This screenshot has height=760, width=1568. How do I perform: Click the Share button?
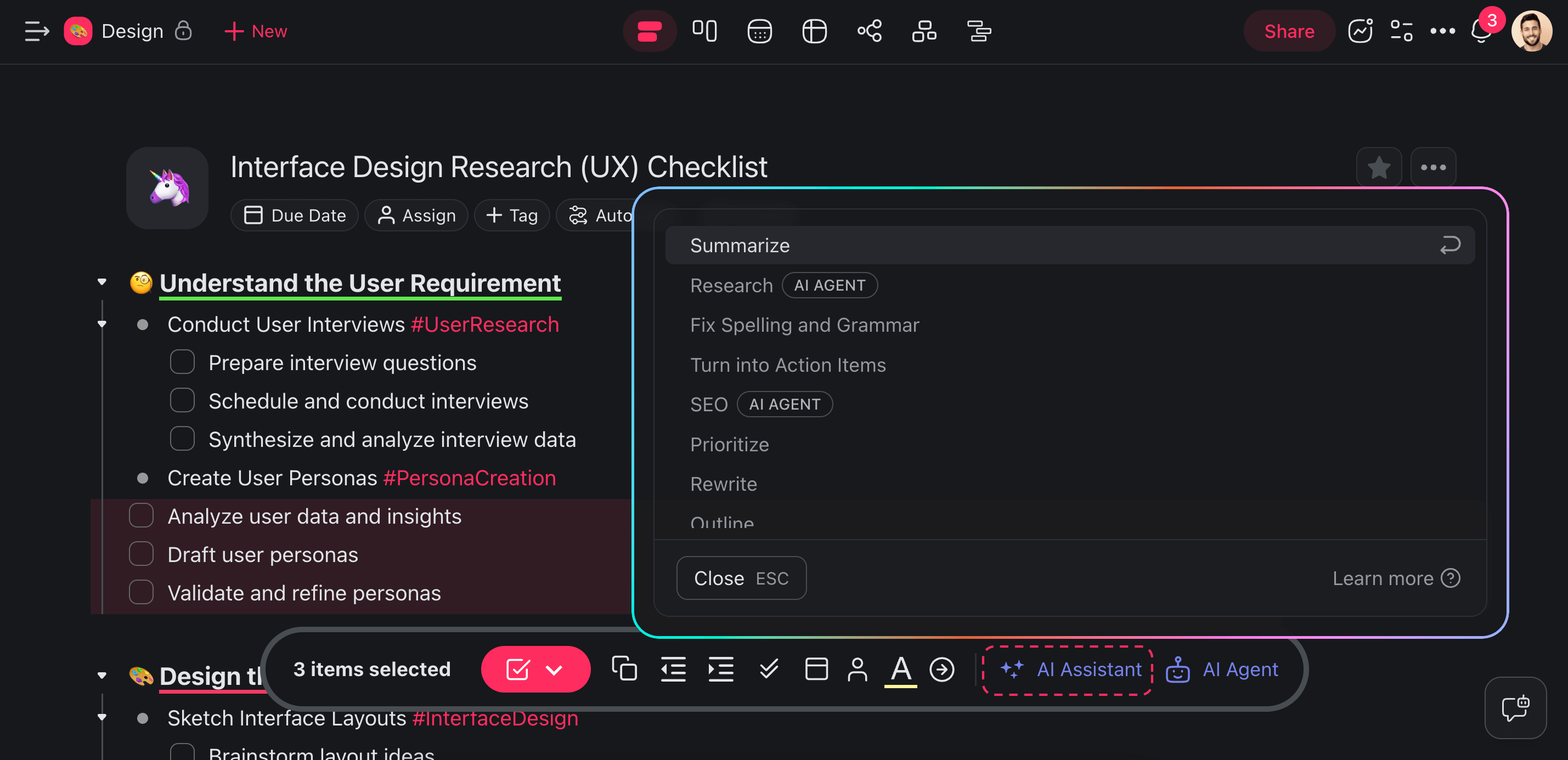tap(1289, 31)
